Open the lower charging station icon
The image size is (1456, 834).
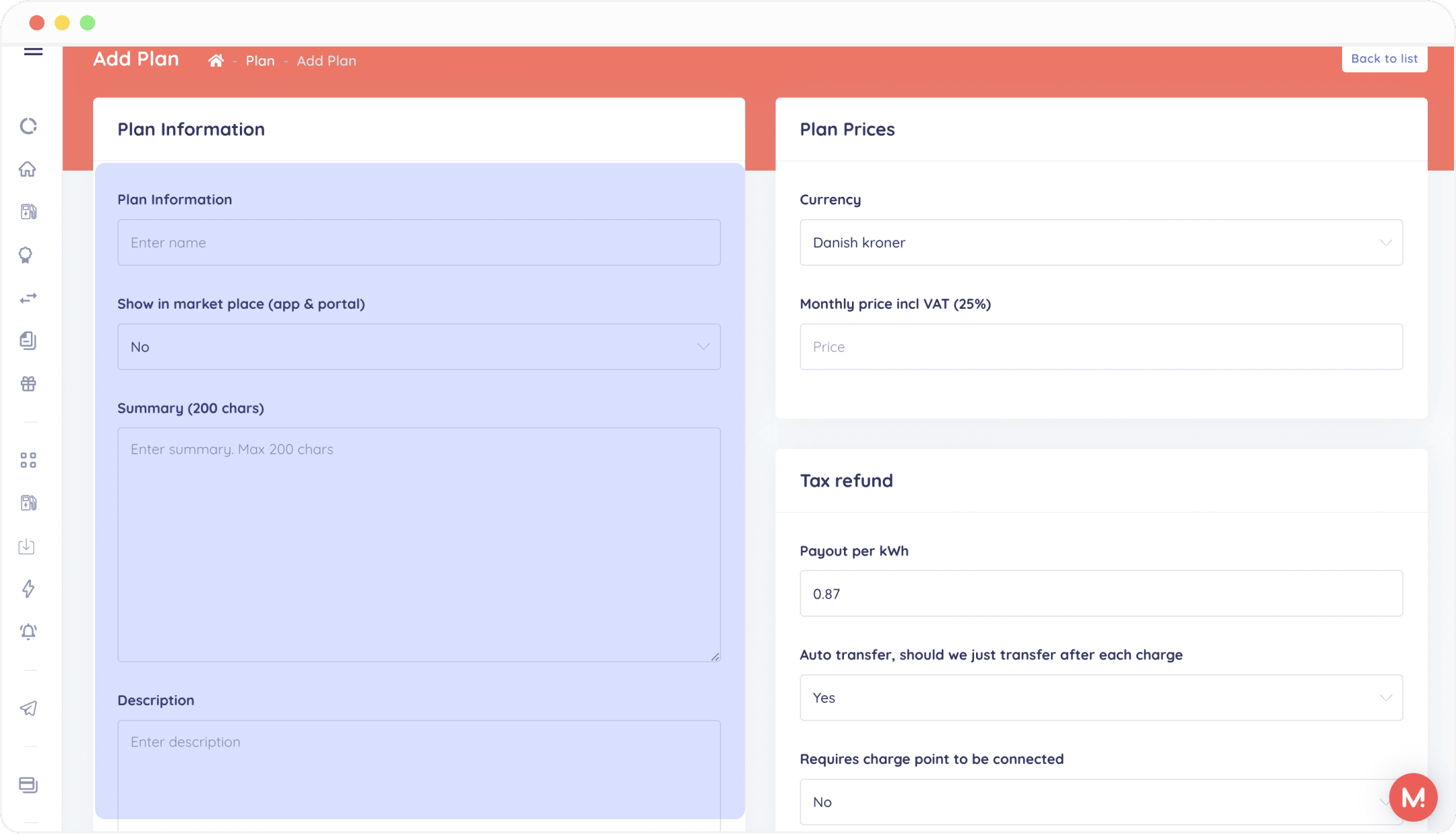(28, 503)
